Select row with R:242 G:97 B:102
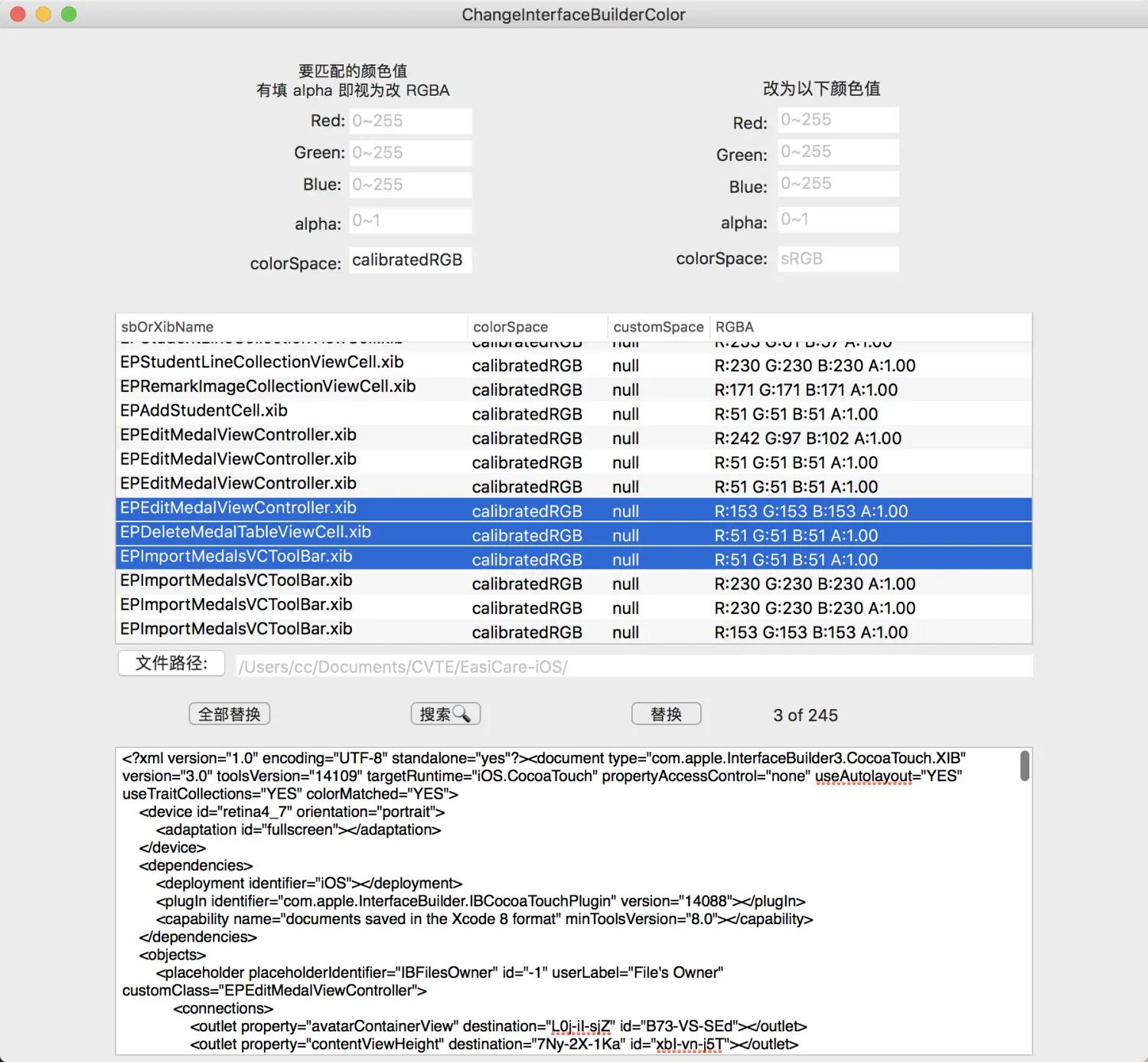 574,438
